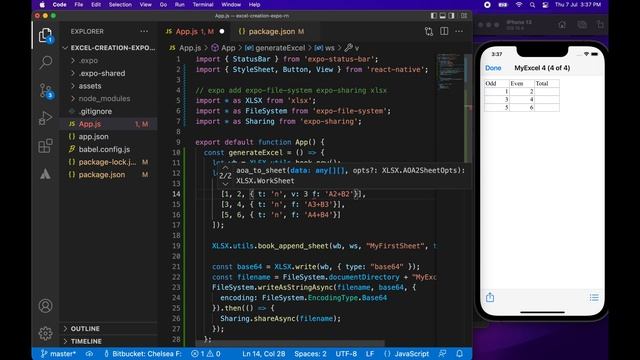Select App.js in the explorer tree
The height and width of the screenshot is (360, 640).
click(108, 124)
